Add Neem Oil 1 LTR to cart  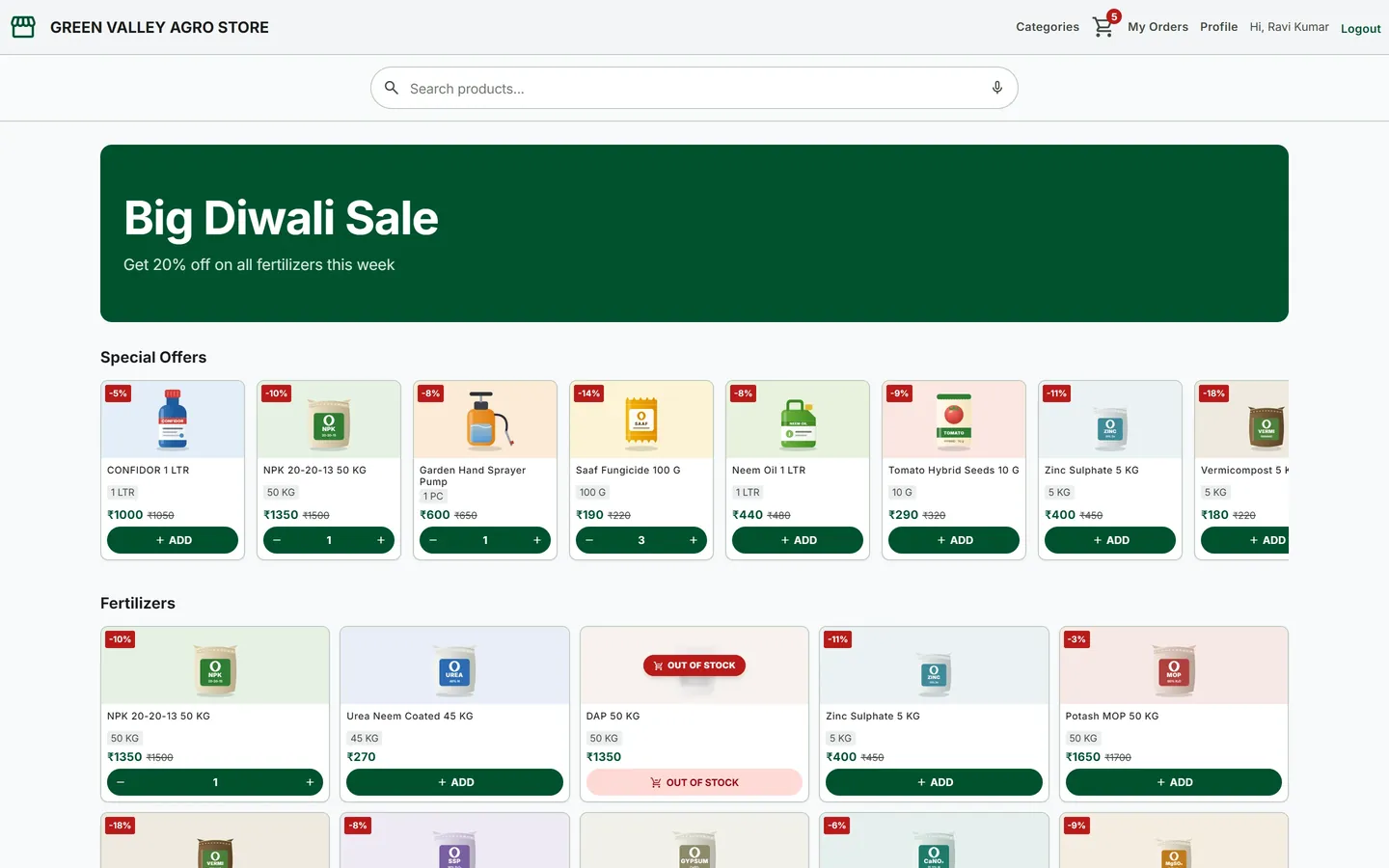coord(798,540)
